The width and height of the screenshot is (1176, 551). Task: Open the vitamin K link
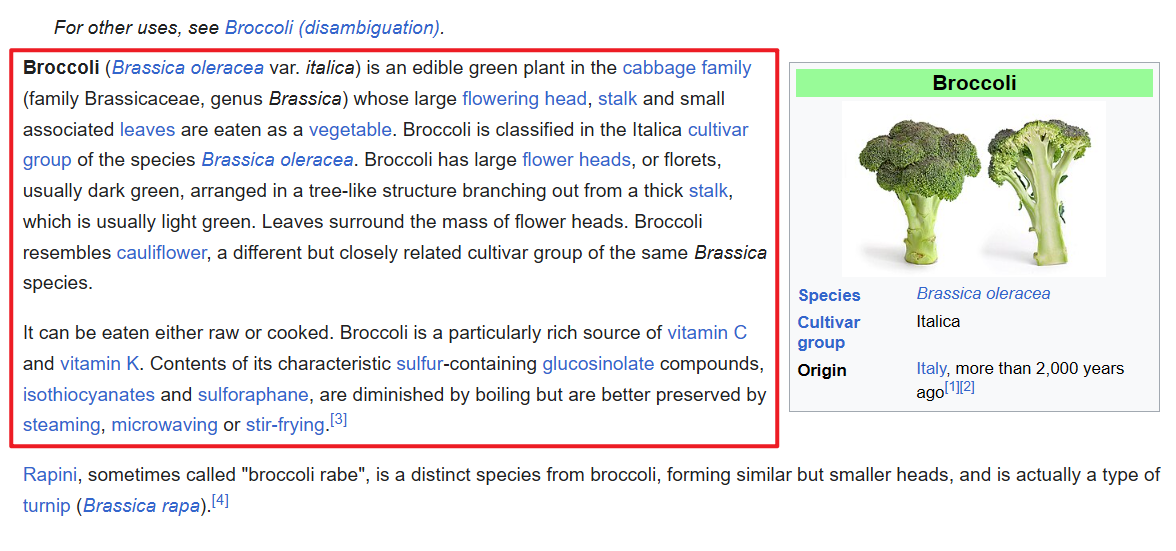pyautogui.click(x=101, y=363)
